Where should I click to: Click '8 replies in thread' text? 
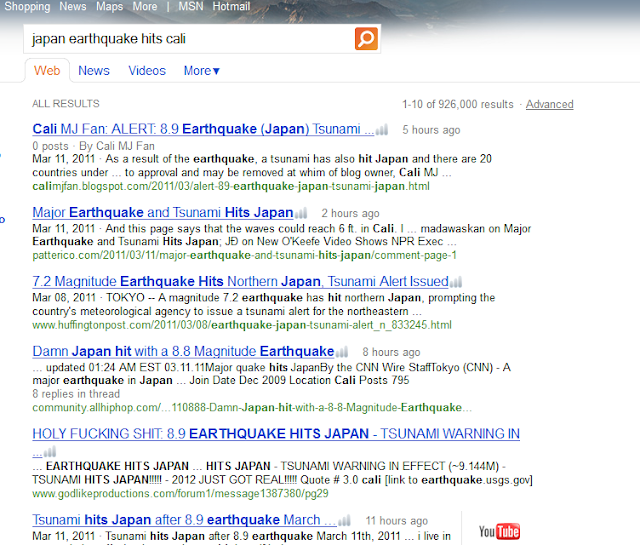coord(76,394)
